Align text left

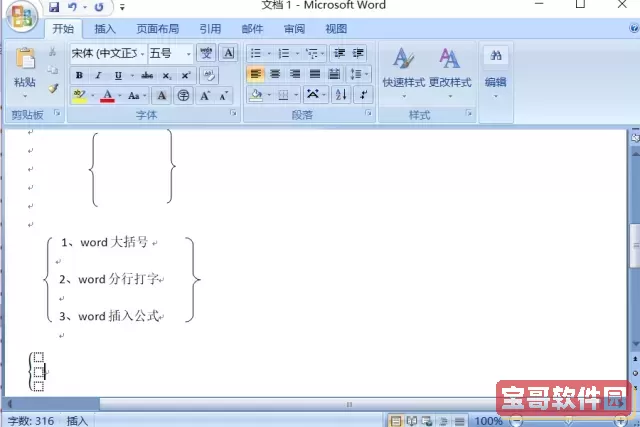[x=256, y=74]
